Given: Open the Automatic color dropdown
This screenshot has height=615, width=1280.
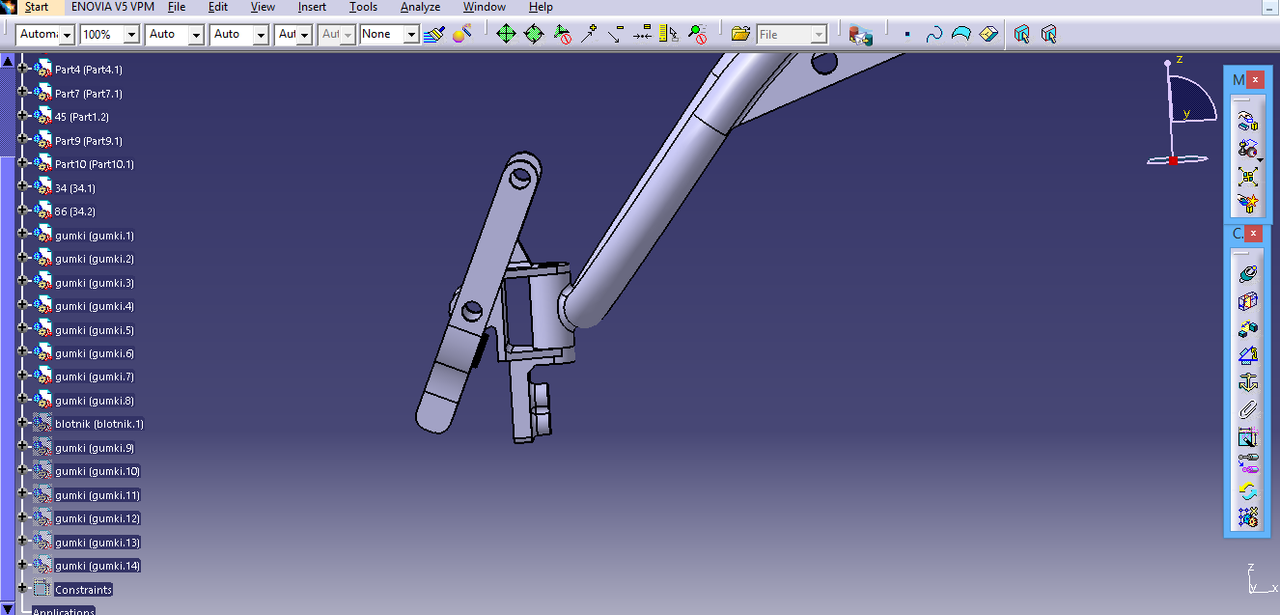Looking at the screenshot, I should (67, 34).
